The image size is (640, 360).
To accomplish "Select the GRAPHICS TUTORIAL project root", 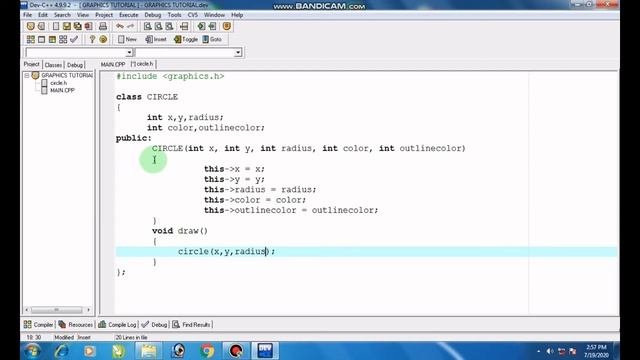I will coord(67,76).
